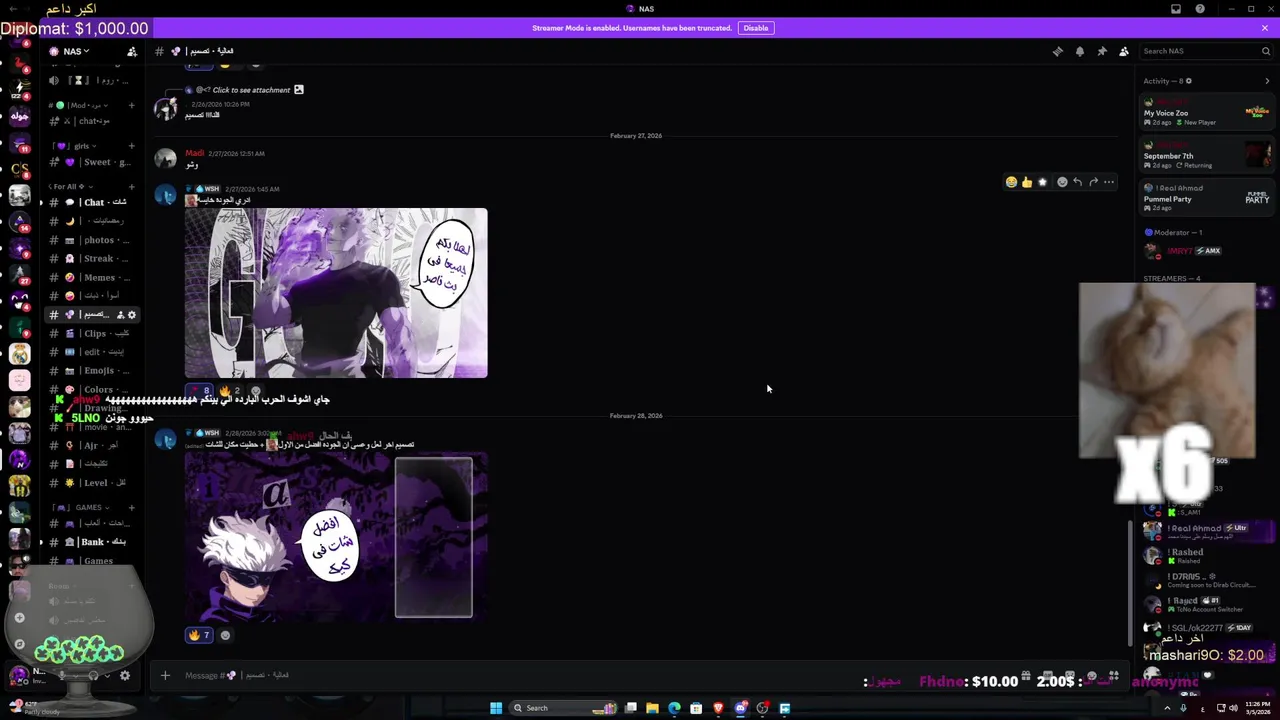Open the Pummel Party activity card
This screenshot has width=1280, height=720.
[1207, 197]
